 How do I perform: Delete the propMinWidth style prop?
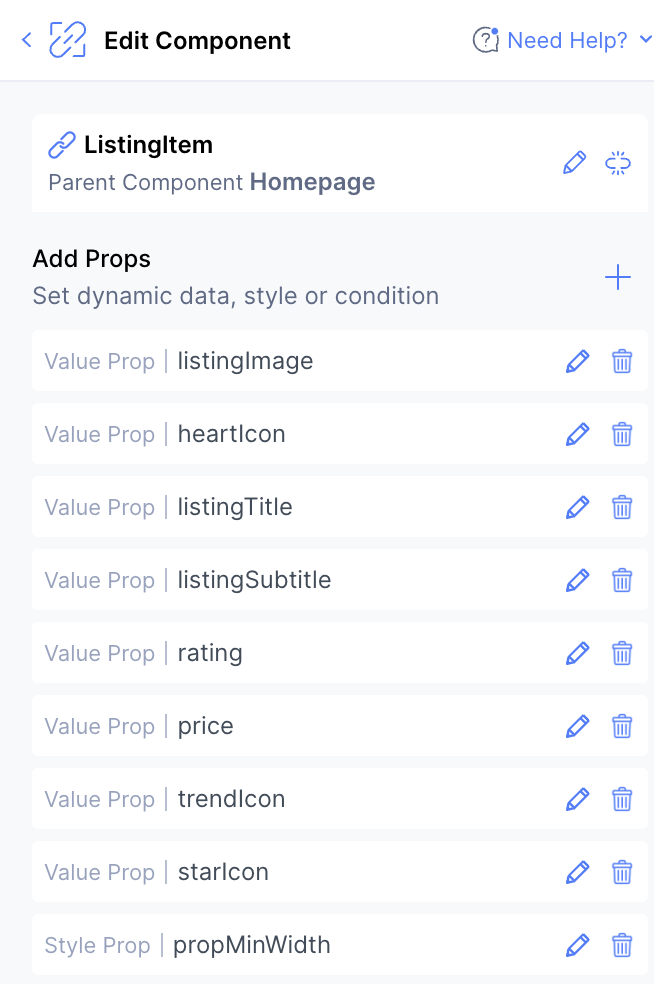(622, 945)
